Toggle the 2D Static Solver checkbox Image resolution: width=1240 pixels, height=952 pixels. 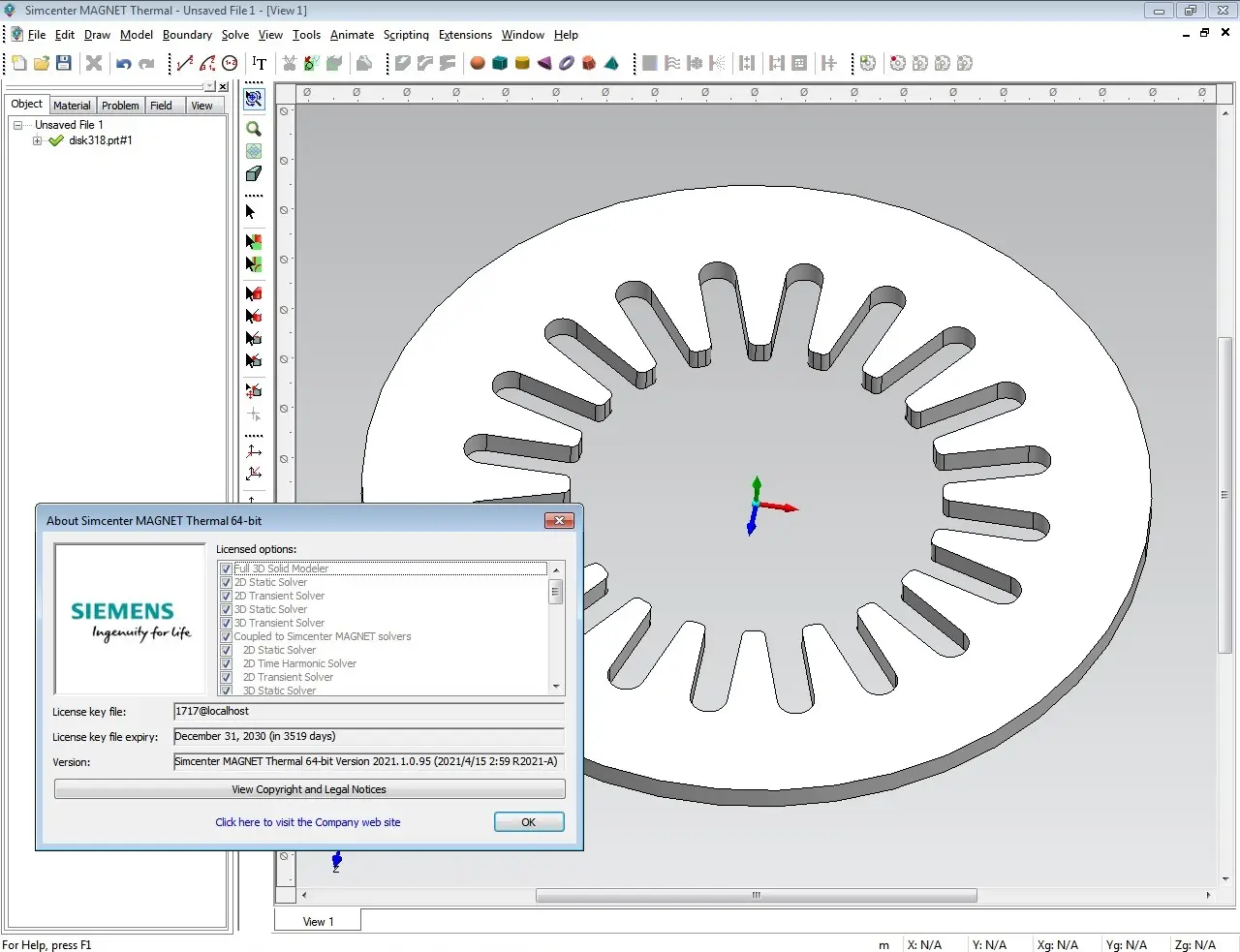[x=226, y=582]
